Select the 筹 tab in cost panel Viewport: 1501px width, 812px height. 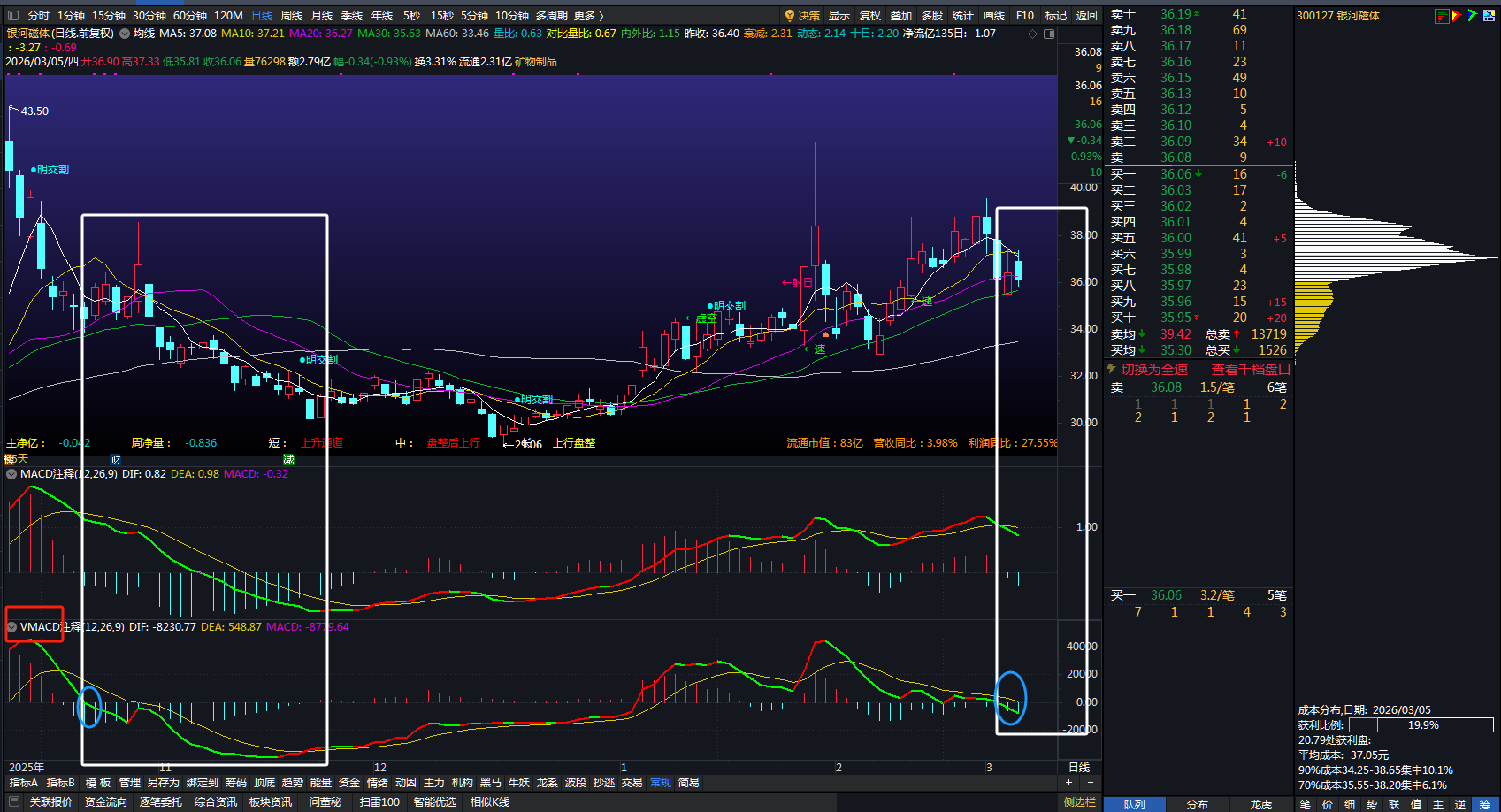[x=1484, y=804]
